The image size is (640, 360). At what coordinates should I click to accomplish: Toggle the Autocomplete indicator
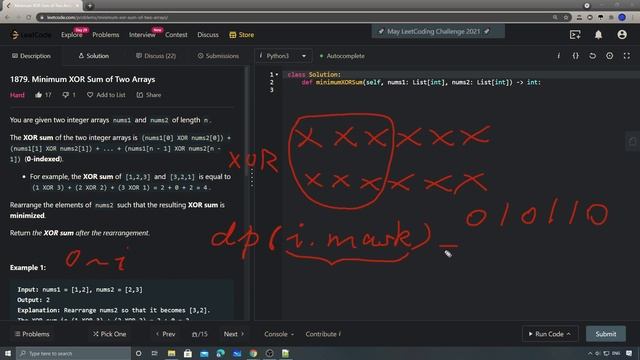[342, 56]
